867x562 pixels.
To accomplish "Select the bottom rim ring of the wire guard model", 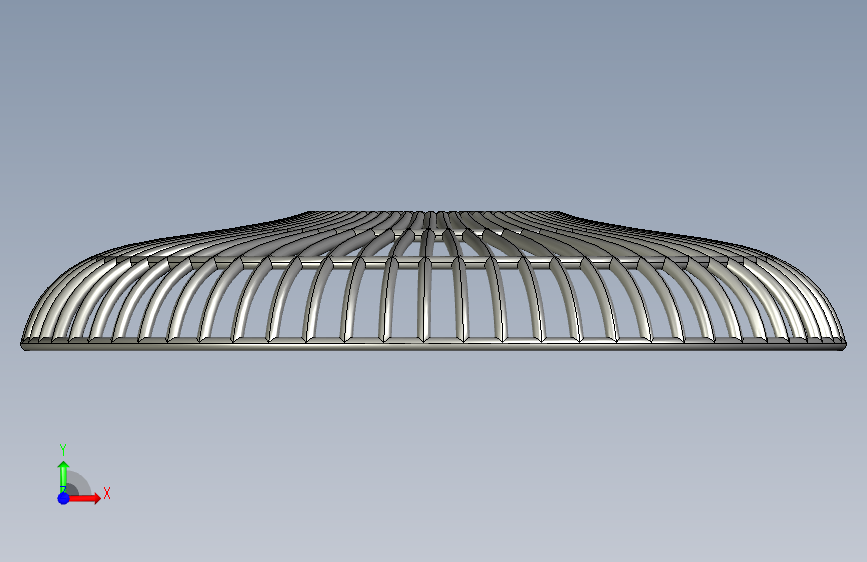I will coord(434,345).
